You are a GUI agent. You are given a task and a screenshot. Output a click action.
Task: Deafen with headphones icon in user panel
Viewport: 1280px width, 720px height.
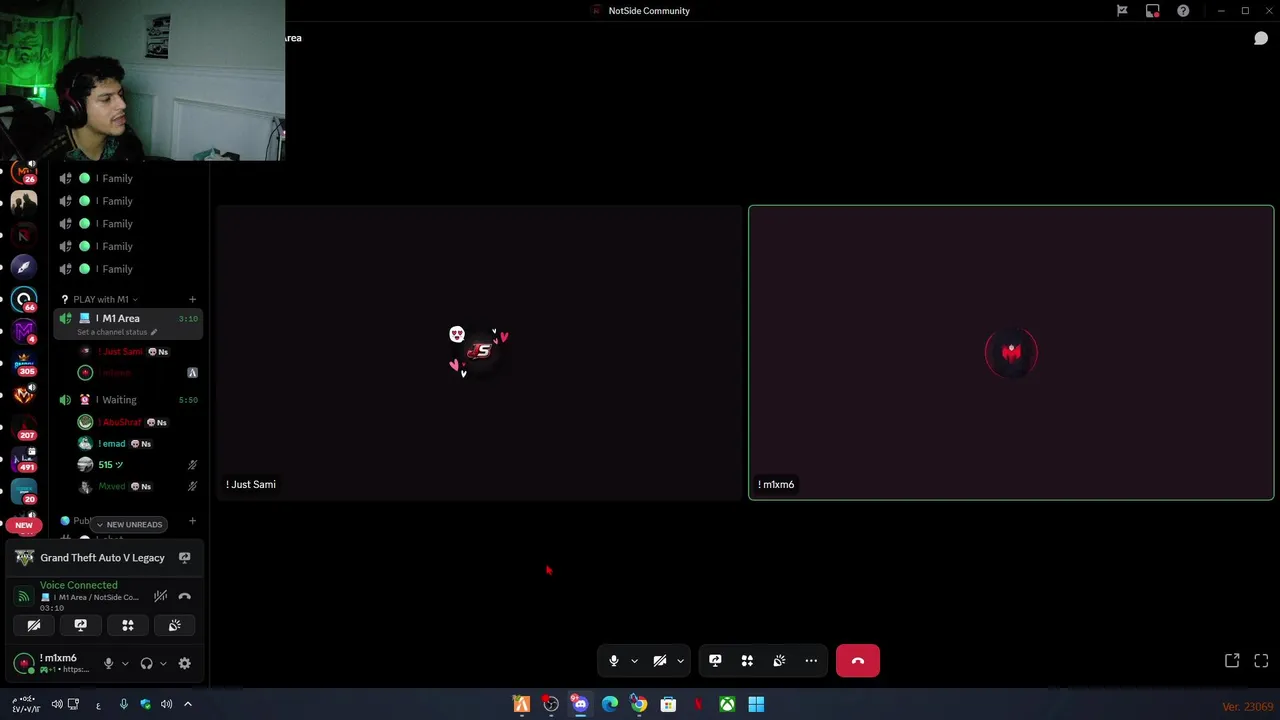[x=146, y=663]
